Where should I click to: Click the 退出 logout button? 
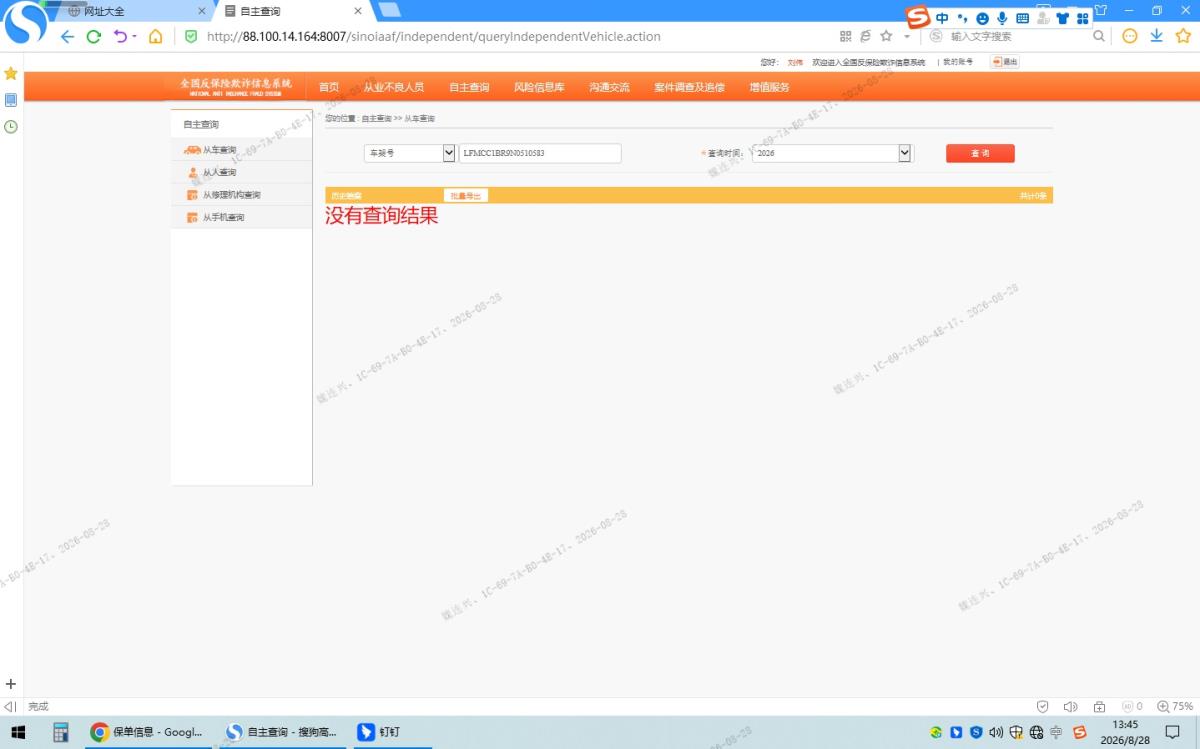1005,62
